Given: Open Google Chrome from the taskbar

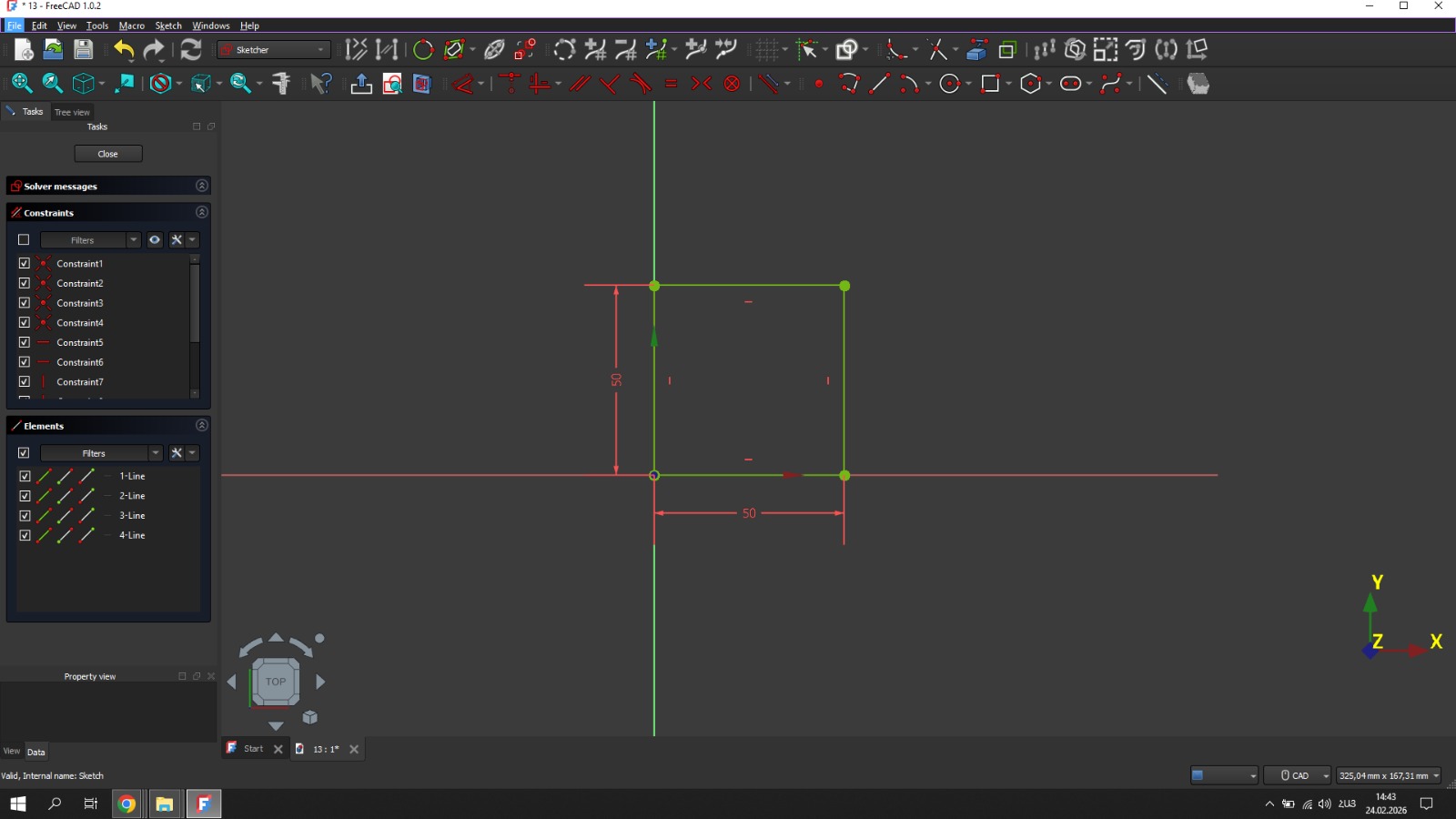Looking at the screenshot, I should (126, 804).
